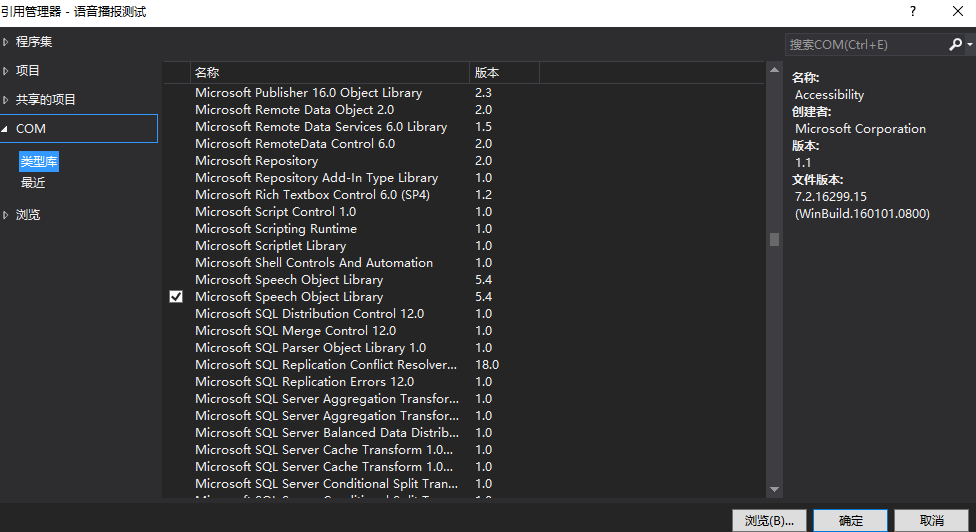This screenshot has height=532, width=976.
Task: Close the 引用管理器 dialog
Action: pyautogui.click(x=958, y=11)
